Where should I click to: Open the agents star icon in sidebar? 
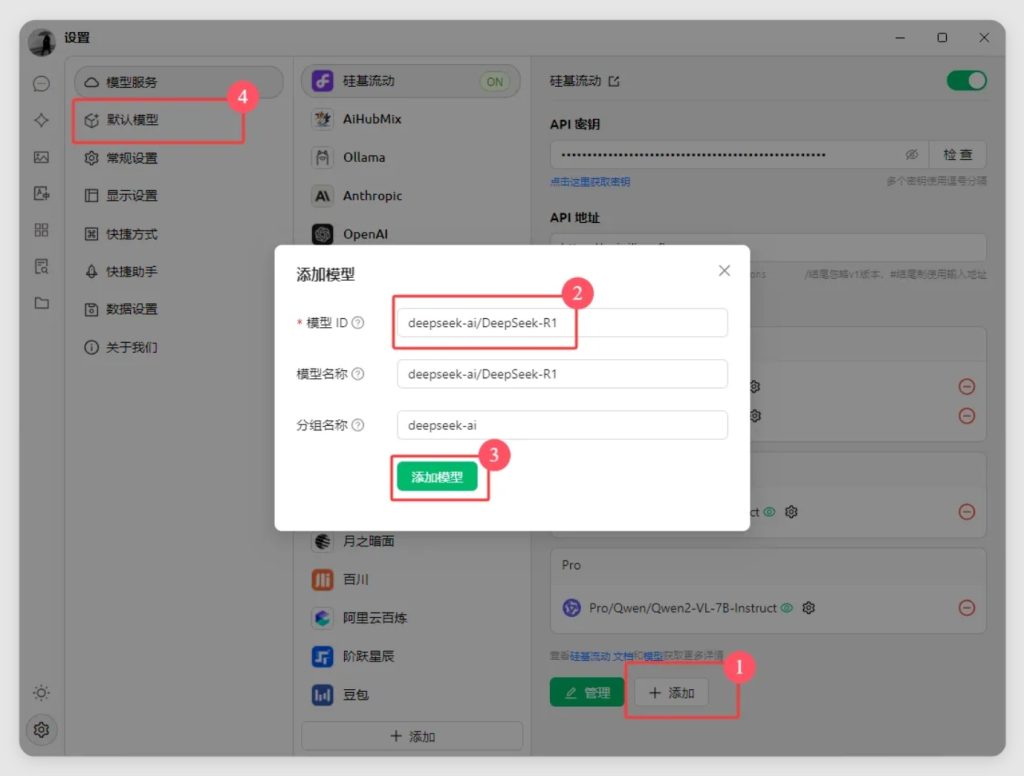coord(41,120)
